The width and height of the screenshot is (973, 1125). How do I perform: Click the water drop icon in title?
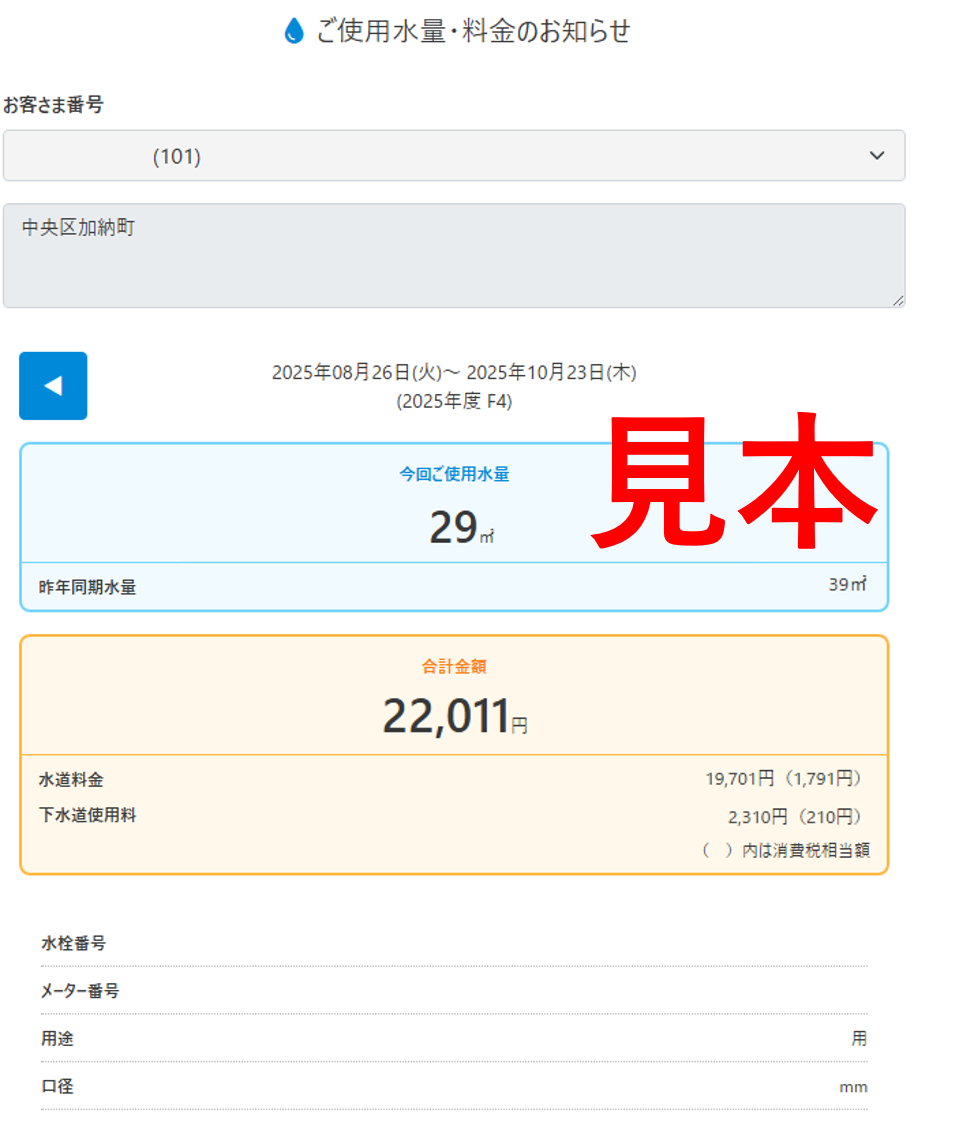pyautogui.click(x=293, y=31)
